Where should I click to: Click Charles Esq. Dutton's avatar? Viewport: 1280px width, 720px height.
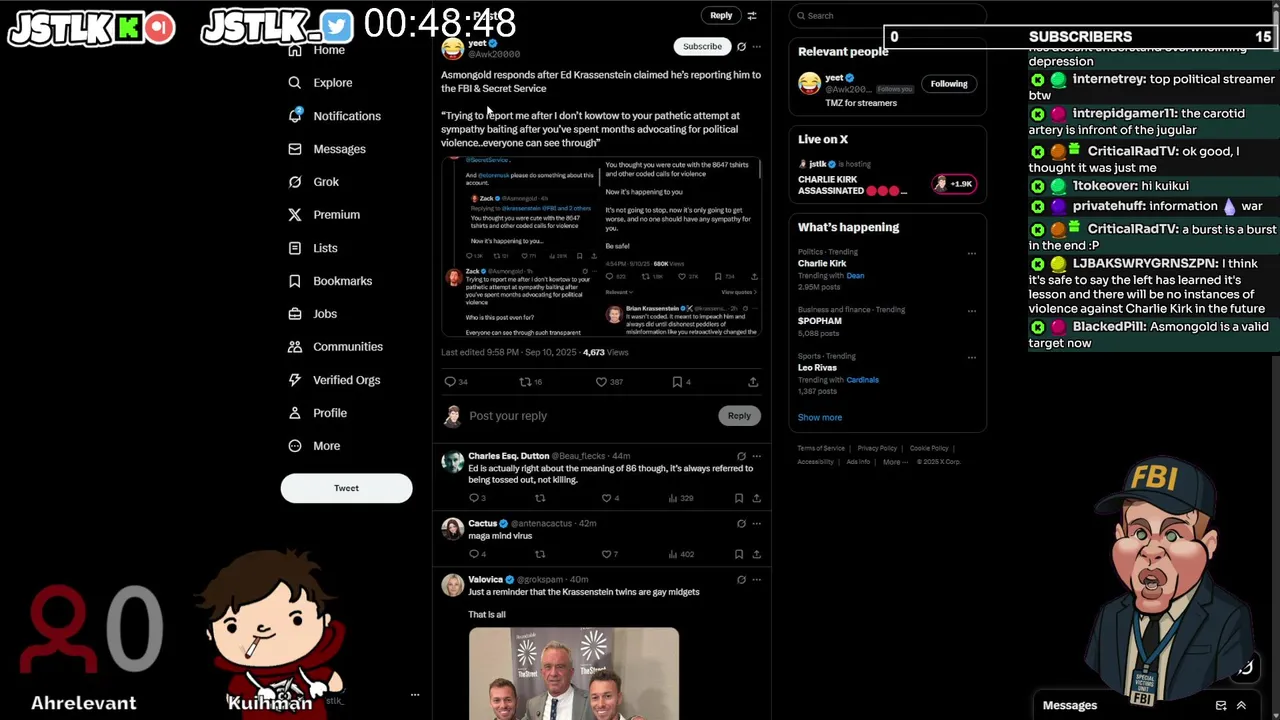coord(452,462)
